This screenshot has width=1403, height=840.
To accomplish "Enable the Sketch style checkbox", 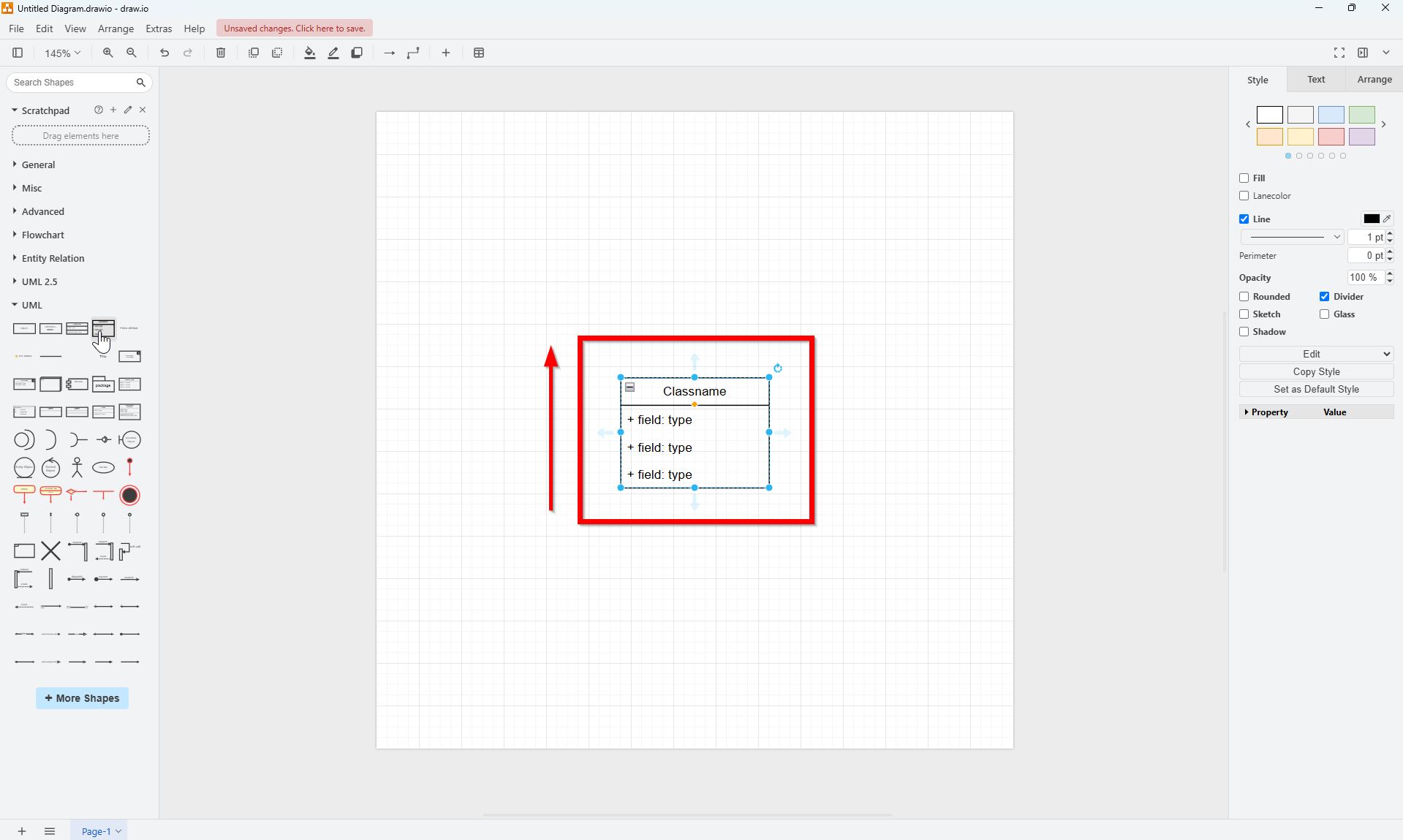I will point(1244,314).
